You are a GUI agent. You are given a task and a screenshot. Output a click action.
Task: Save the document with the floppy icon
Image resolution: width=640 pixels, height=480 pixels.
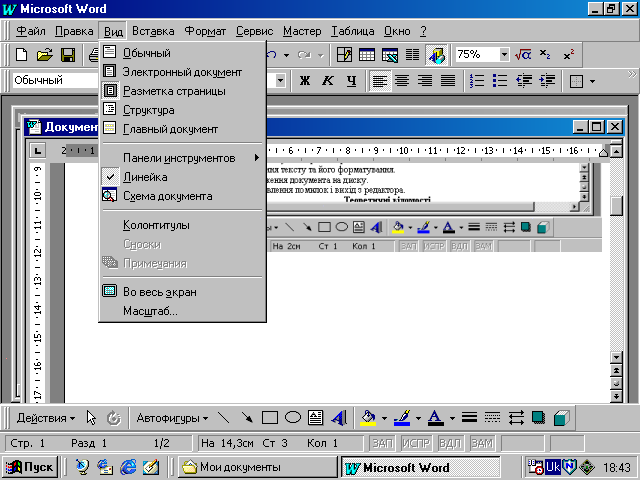(68, 55)
